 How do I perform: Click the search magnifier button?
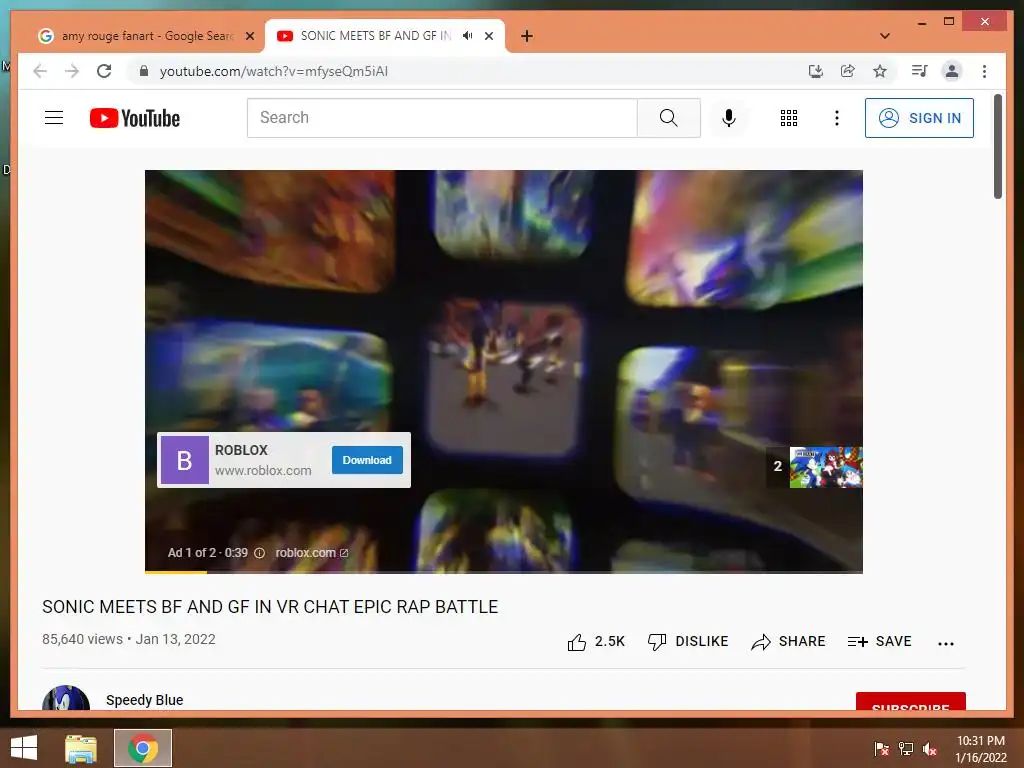[668, 118]
